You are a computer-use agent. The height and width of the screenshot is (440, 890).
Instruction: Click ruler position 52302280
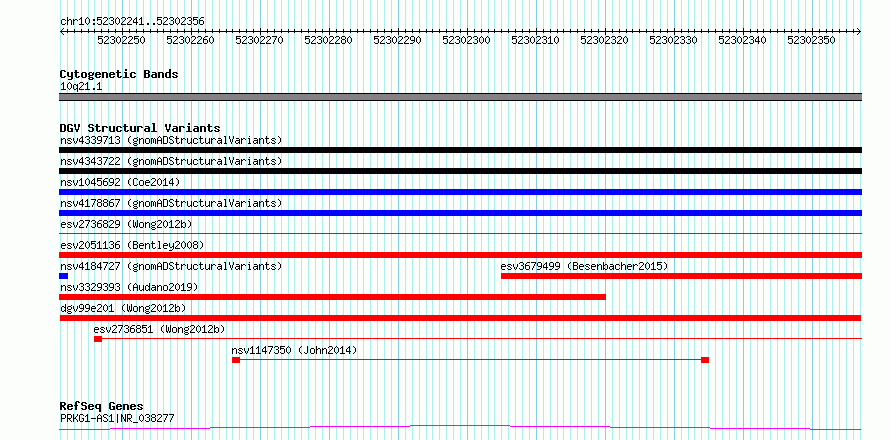click(x=329, y=40)
